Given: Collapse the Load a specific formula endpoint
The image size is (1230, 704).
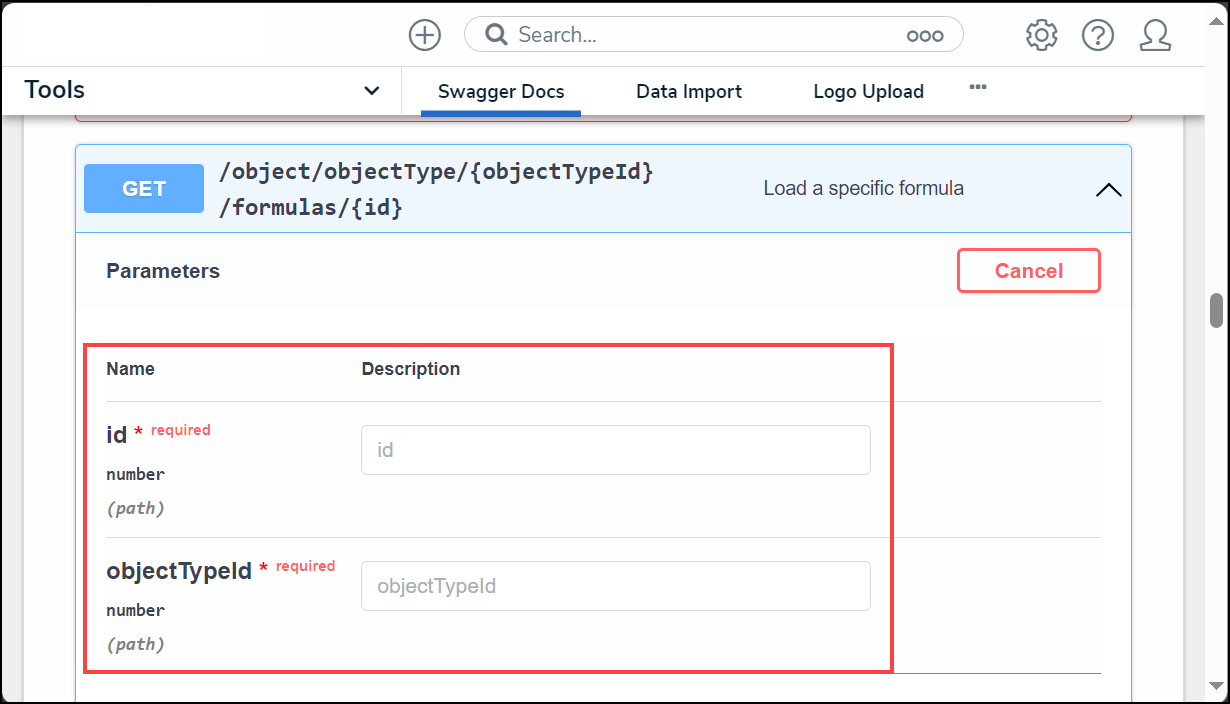Looking at the screenshot, I should click(x=1108, y=189).
